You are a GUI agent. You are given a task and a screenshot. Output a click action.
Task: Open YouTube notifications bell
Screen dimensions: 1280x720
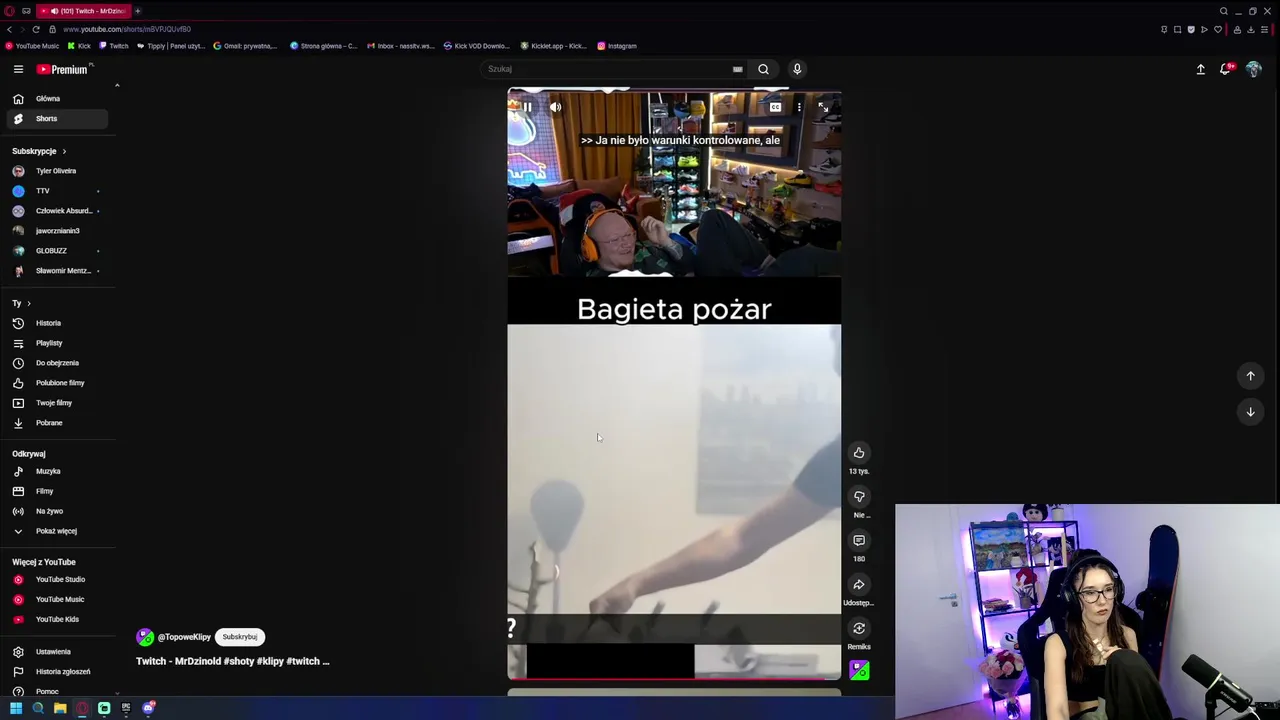[1226, 69]
